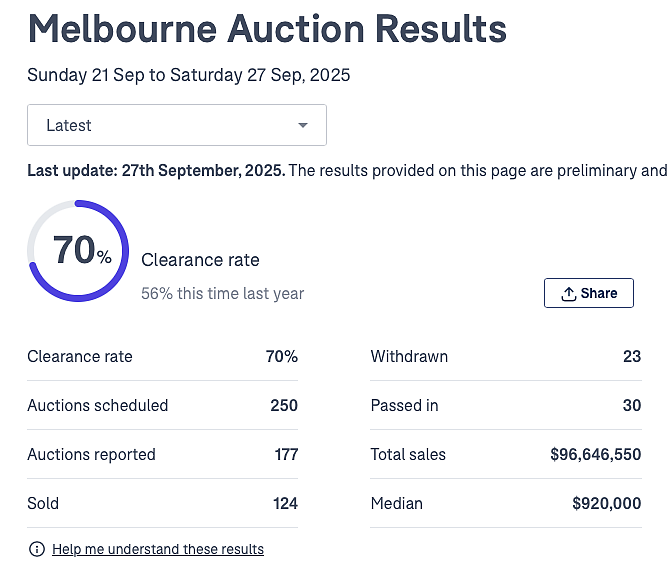Click the Withdrawn 23 row
This screenshot has height=564, width=672.
pyautogui.click(x=506, y=357)
